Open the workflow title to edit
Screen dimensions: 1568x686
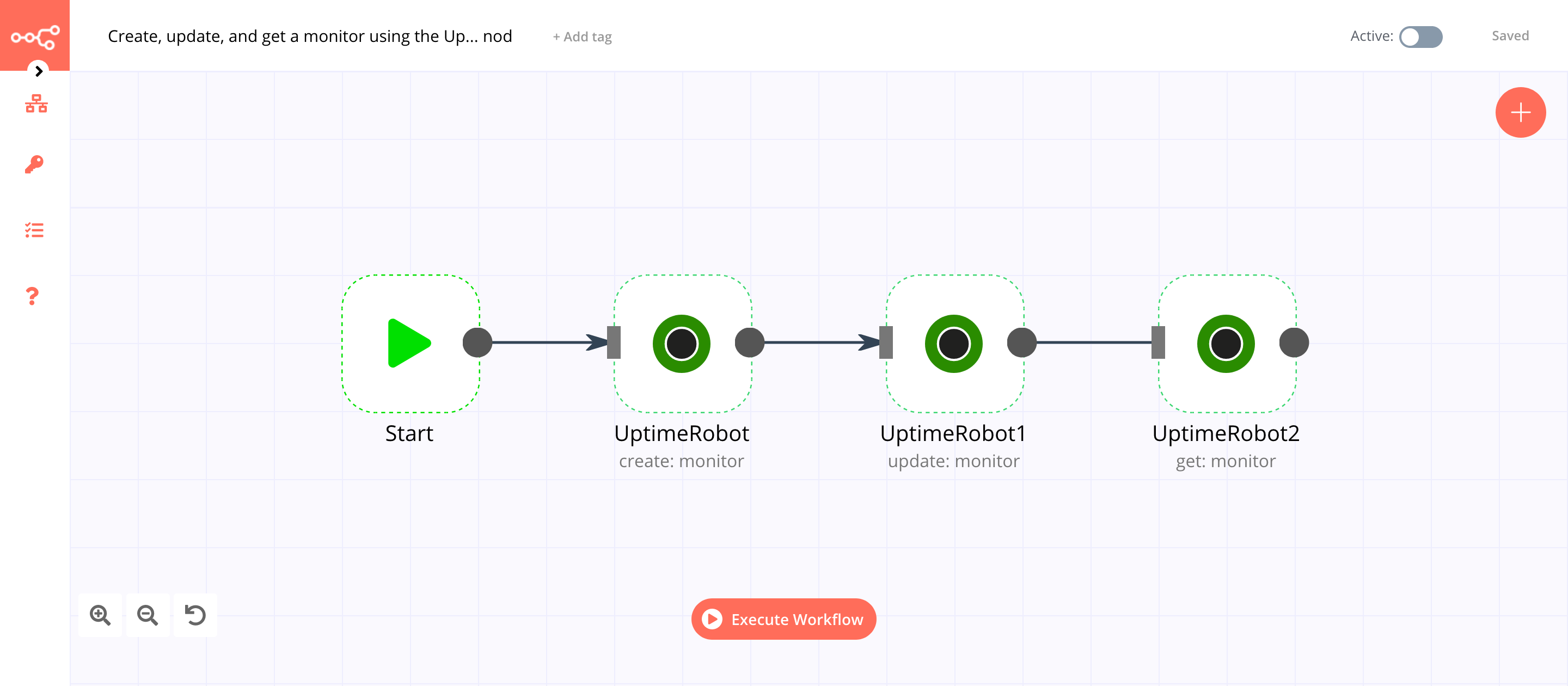click(x=310, y=36)
